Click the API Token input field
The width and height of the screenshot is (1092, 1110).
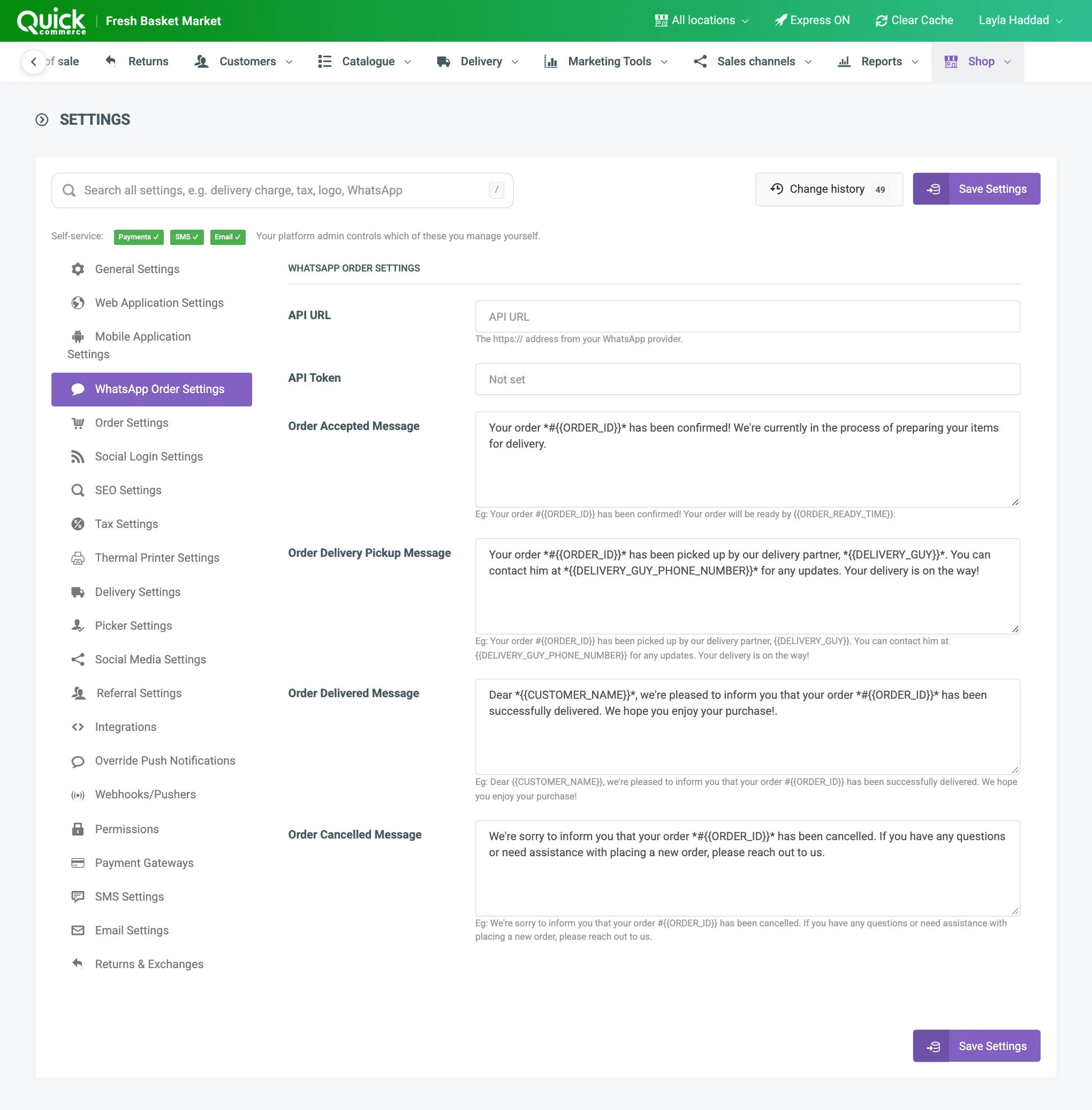point(747,379)
